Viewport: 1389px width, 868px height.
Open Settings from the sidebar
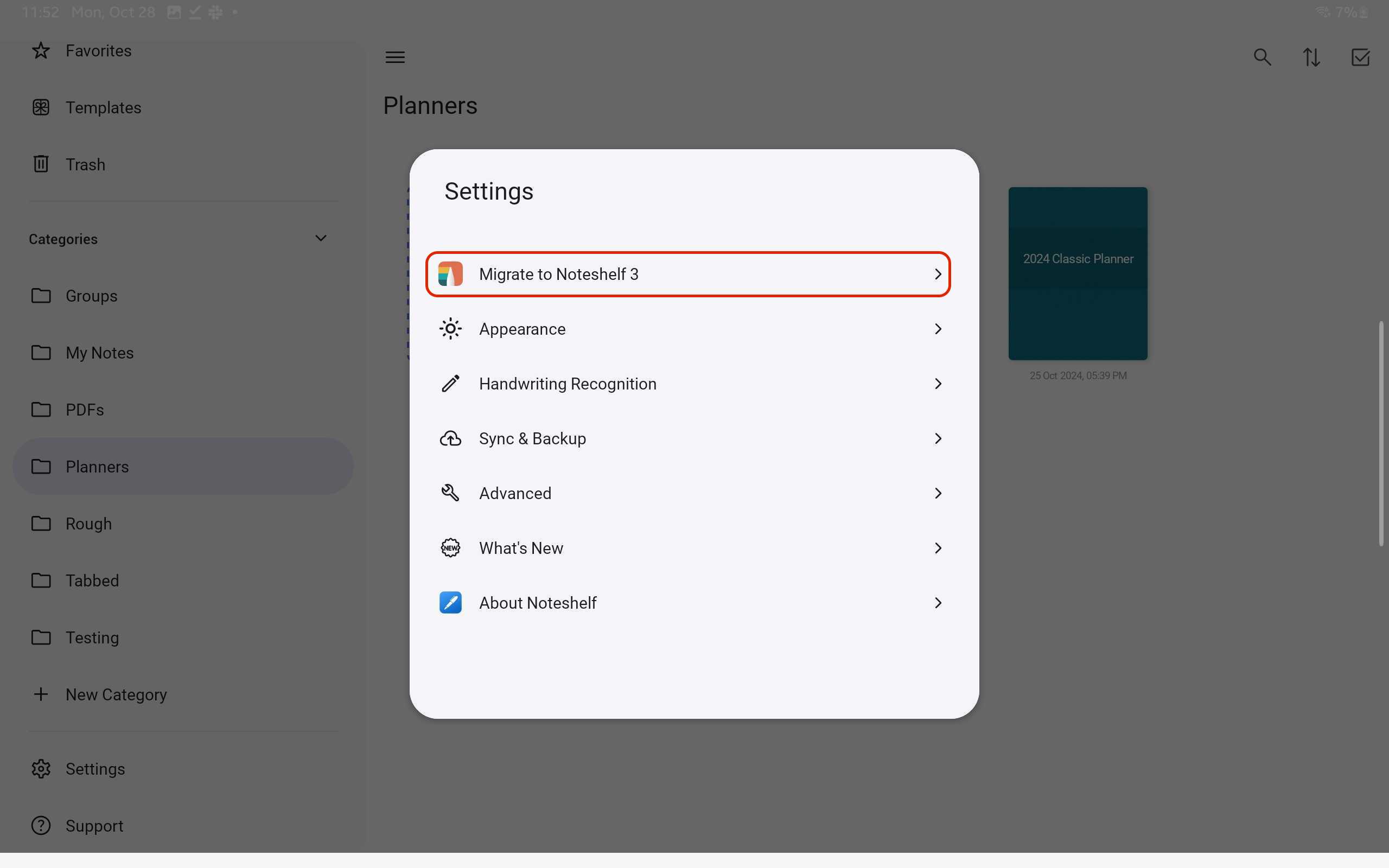tap(182, 769)
